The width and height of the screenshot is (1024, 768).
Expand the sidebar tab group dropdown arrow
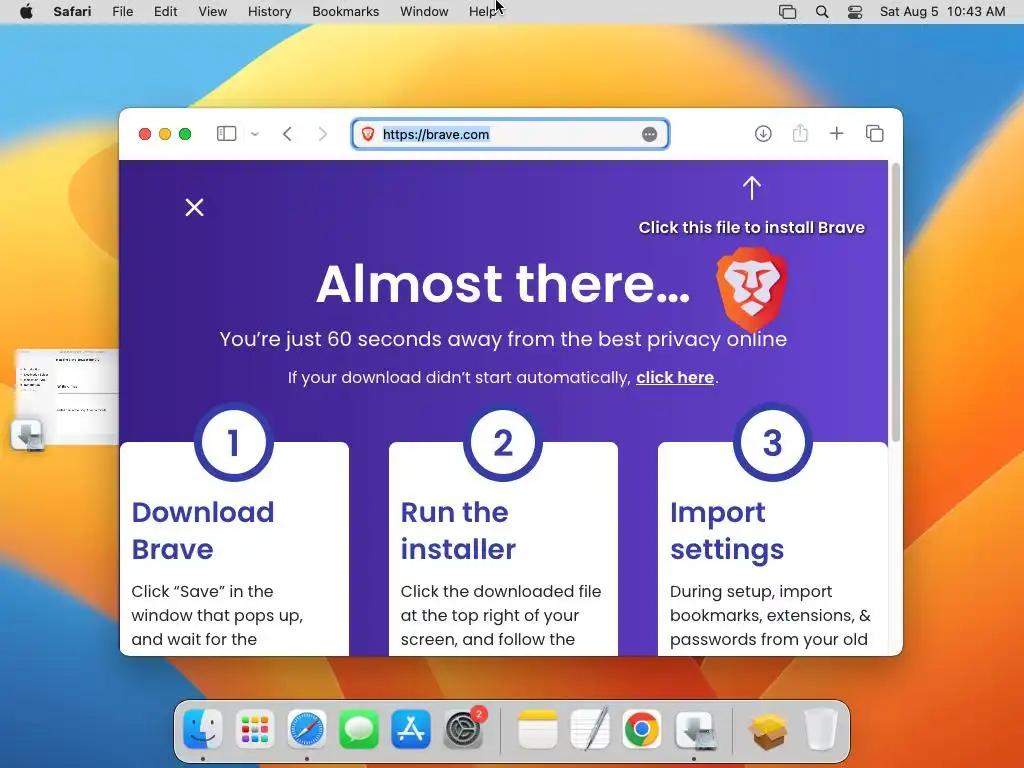(255, 134)
